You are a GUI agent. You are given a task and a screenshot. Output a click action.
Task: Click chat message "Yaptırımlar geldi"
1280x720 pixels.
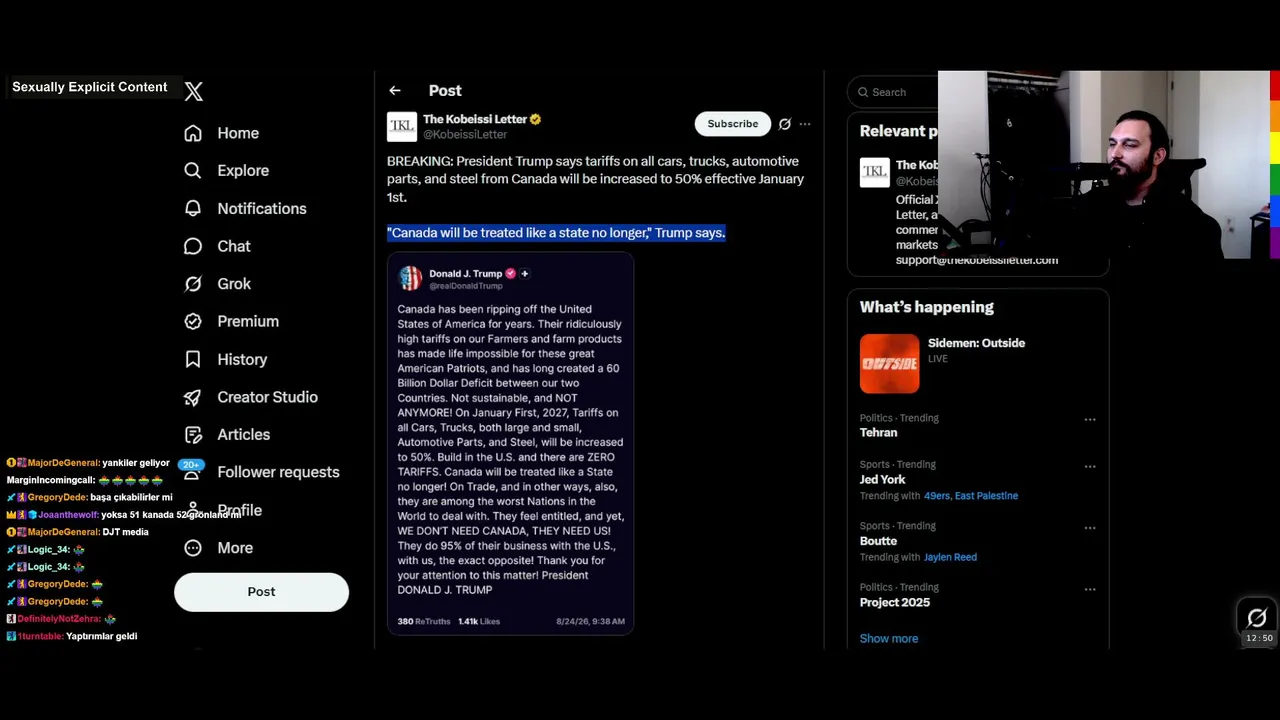click(101, 636)
